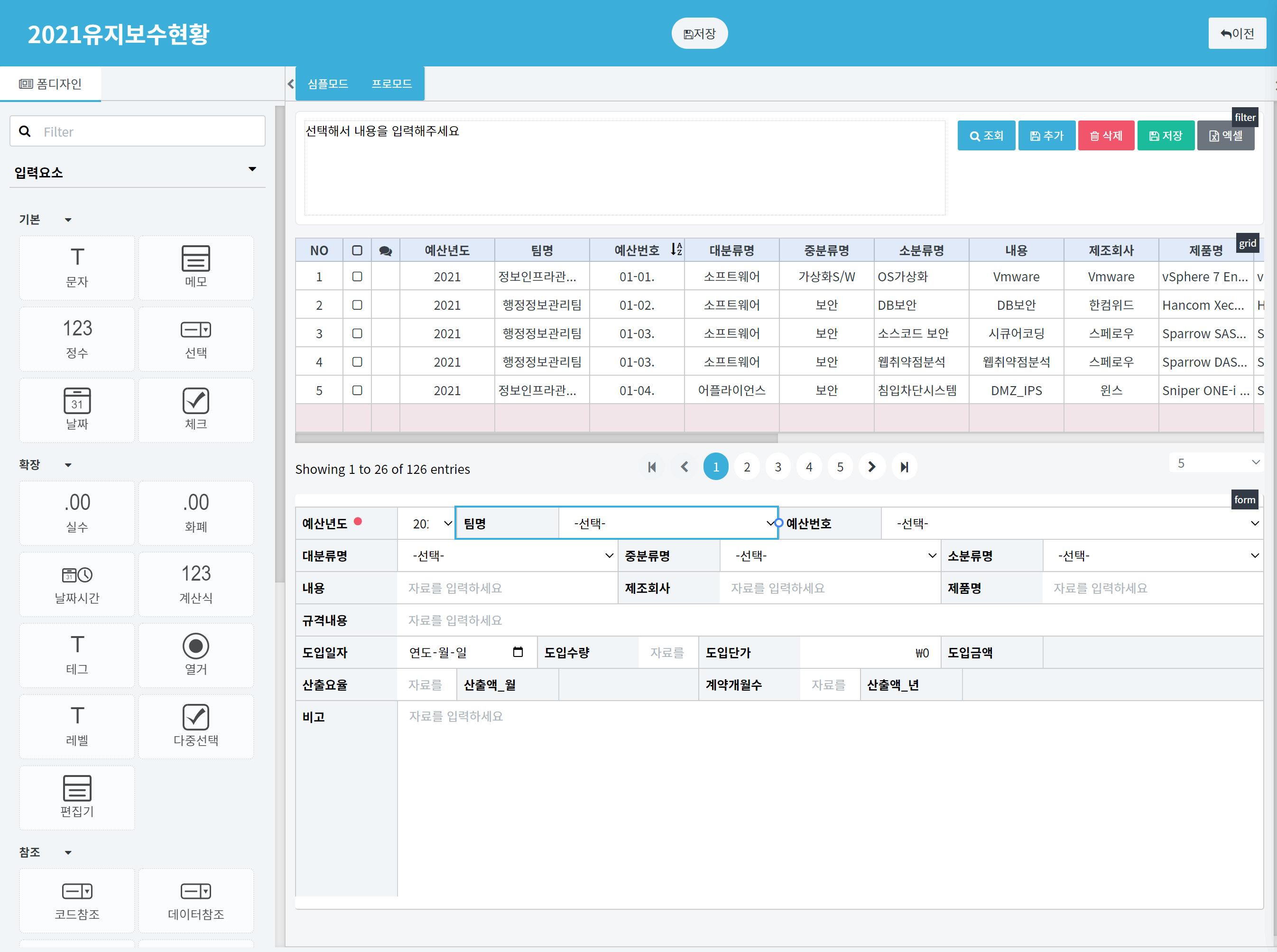Choose the 코드참조 reference element icon
This screenshot has width=1277, height=952.
click(x=77, y=891)
